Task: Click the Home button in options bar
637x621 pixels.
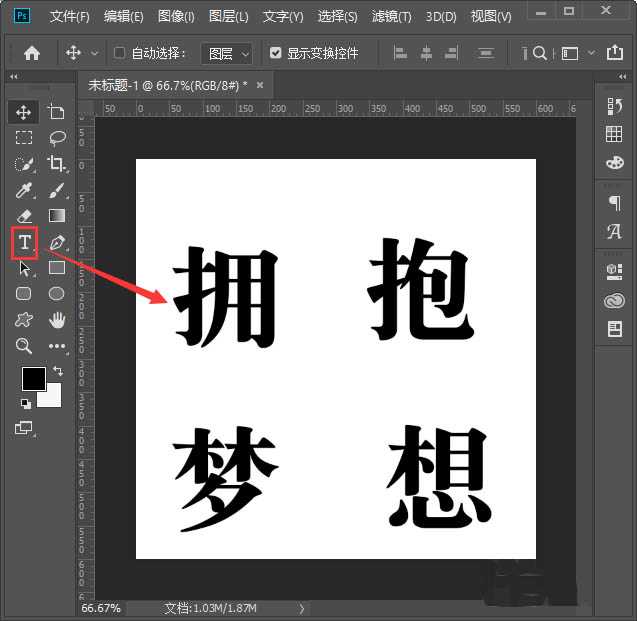Action: [32, 53]
